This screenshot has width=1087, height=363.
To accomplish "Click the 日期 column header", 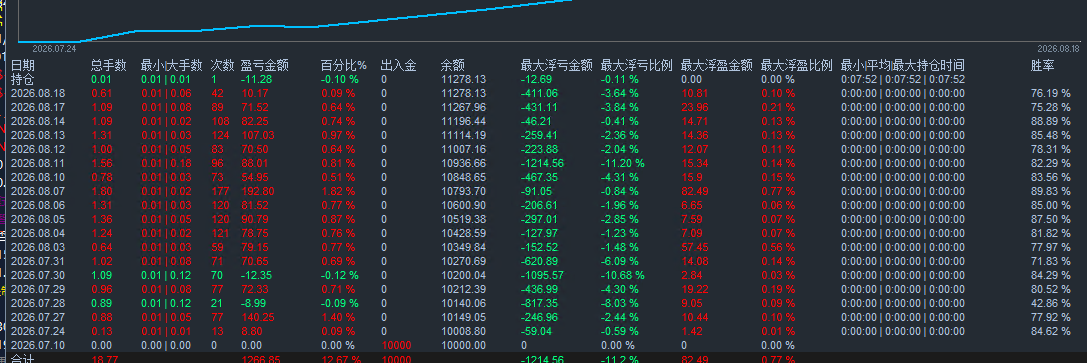I will pos(22,65).
